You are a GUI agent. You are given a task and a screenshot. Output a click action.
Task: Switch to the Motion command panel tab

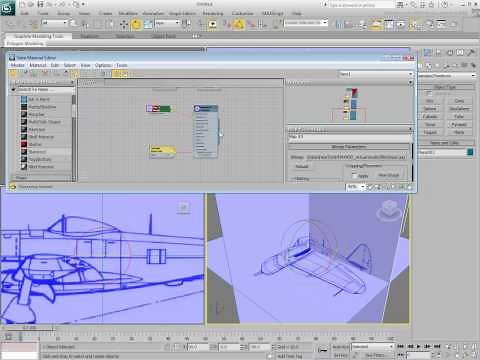(x=450, y=53)
